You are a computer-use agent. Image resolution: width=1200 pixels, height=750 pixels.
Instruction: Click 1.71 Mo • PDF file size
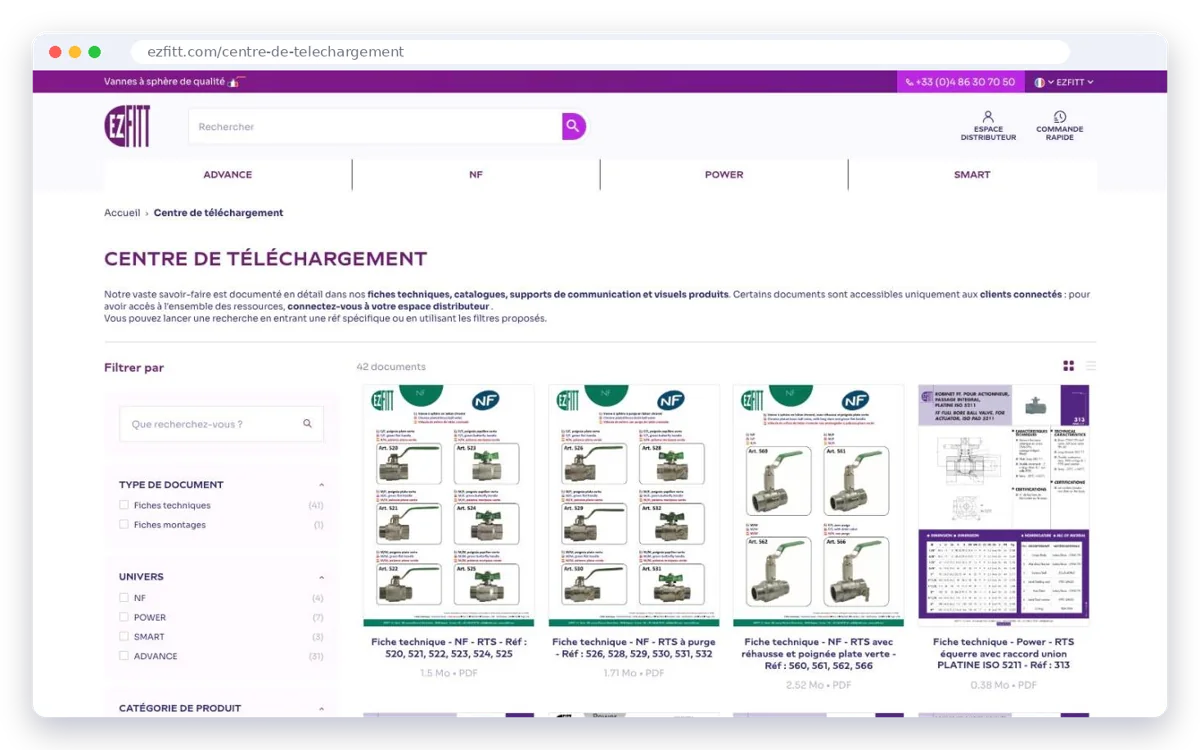633,673
